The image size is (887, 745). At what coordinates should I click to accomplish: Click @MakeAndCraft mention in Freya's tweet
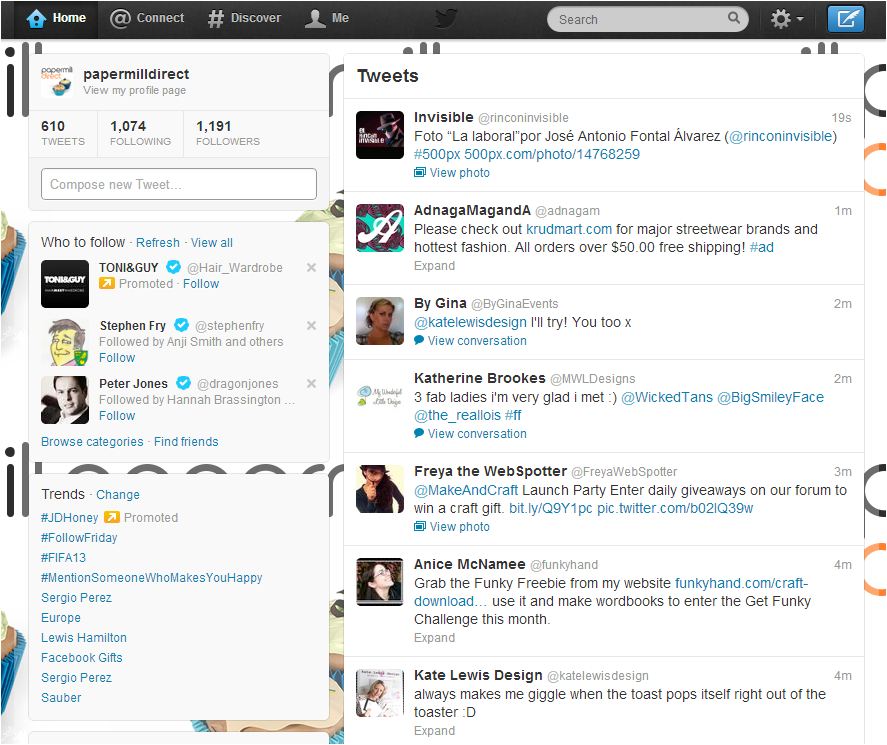[x=466, y=490]
